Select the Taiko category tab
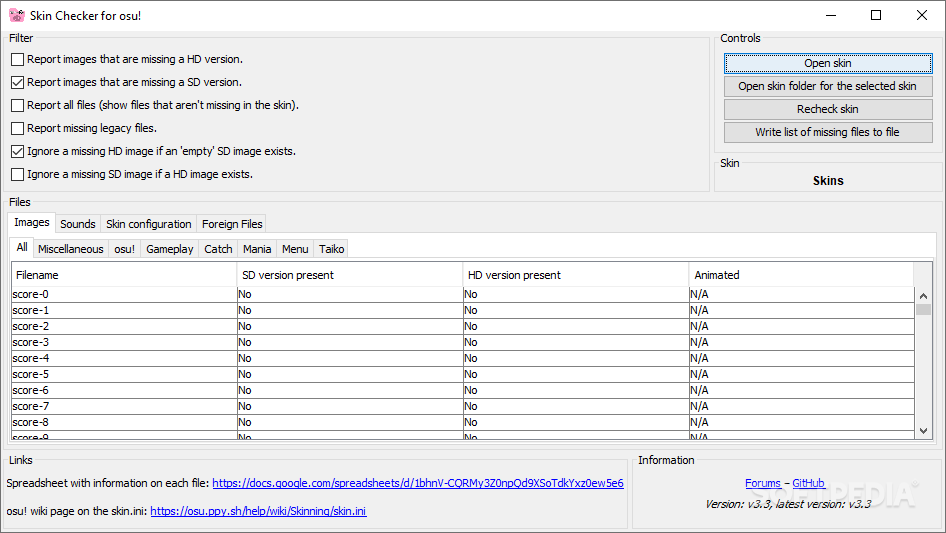 (x=331, y=249)
